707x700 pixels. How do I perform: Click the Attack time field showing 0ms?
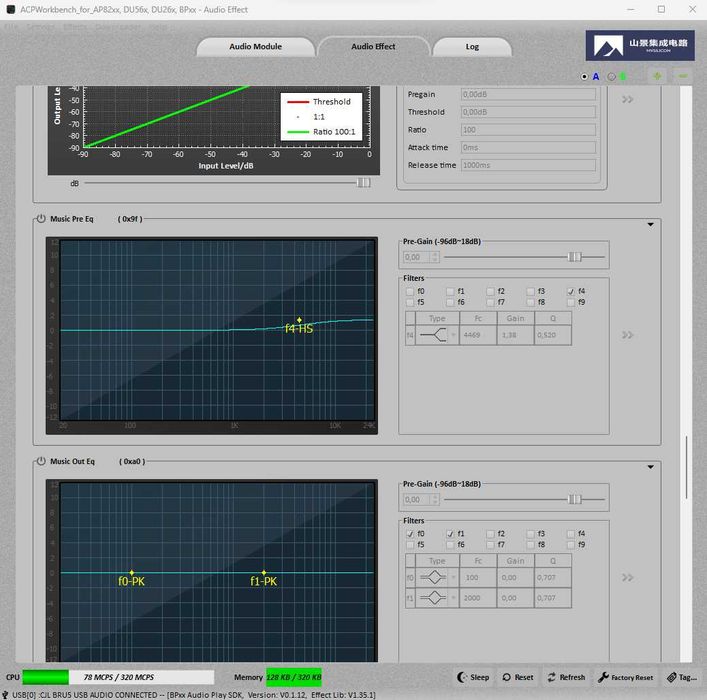click(528, 147)
